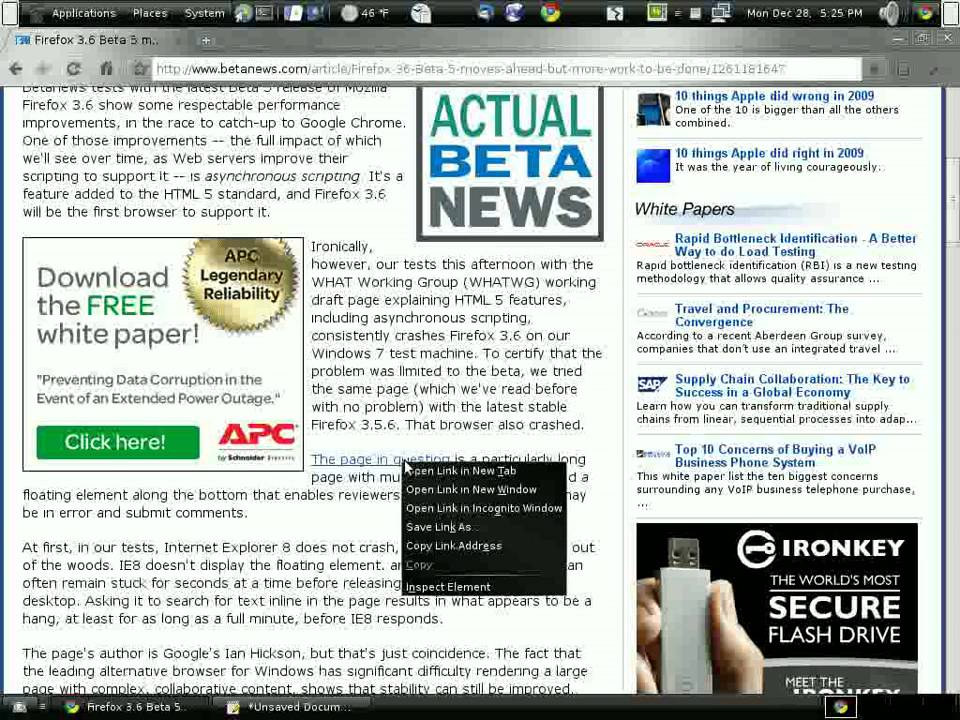Image resolution: width=960 pixels, height=720 pixels.
Task: Click the URL address bar
Action: [507, 69]
